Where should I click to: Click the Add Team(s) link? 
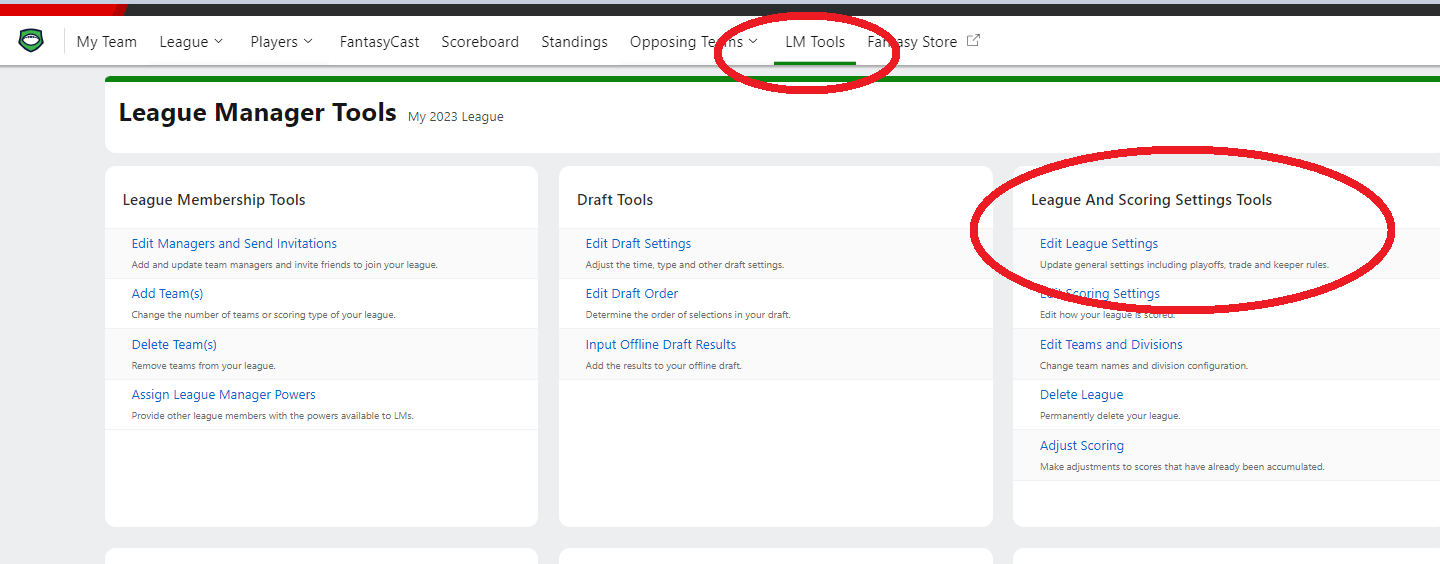[167, 293]
